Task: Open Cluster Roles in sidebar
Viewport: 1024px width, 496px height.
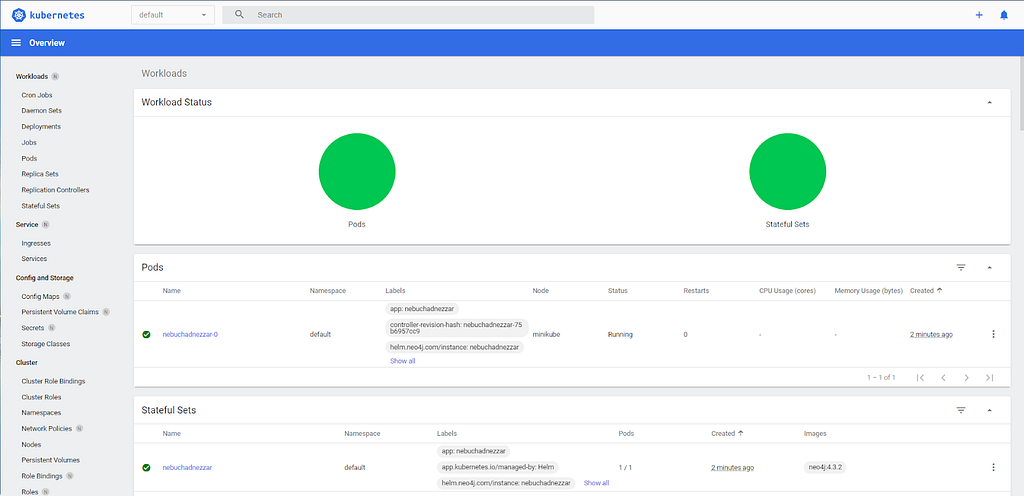Action: (x=42, y=397)
